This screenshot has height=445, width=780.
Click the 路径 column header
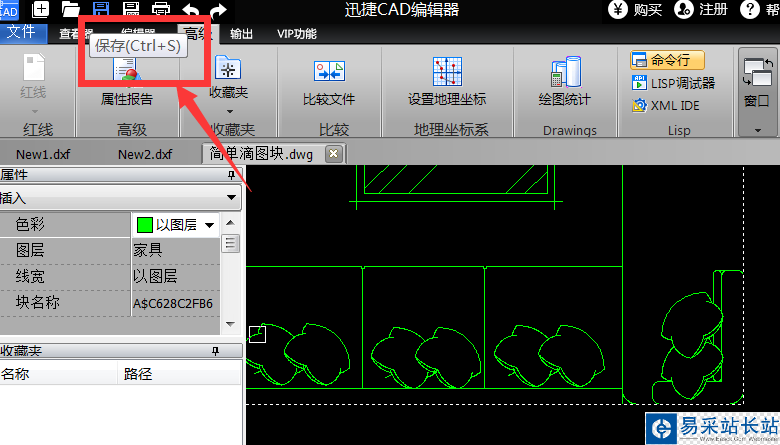[180, 373]
